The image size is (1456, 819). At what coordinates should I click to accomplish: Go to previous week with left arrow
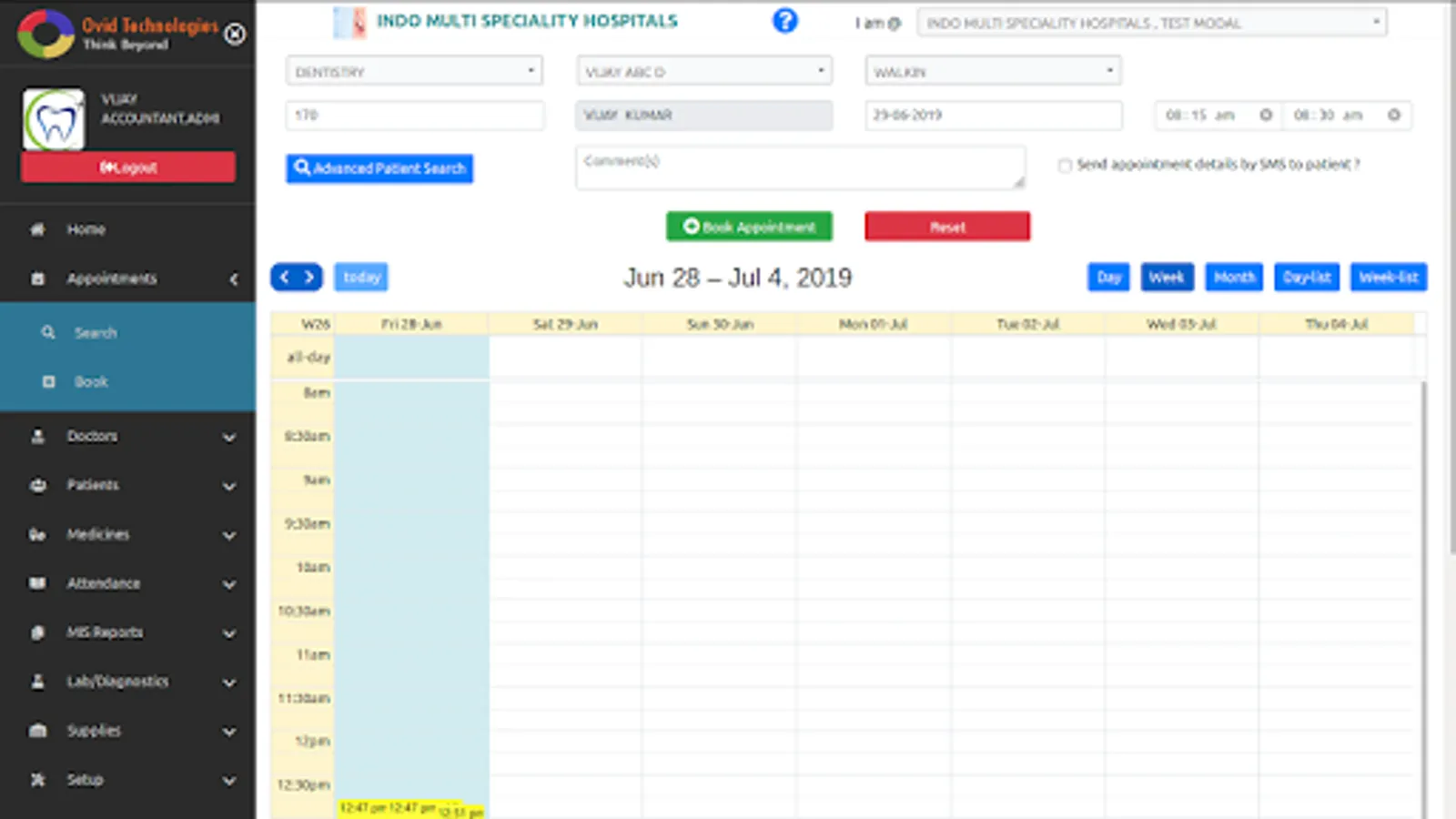[284, 278]
